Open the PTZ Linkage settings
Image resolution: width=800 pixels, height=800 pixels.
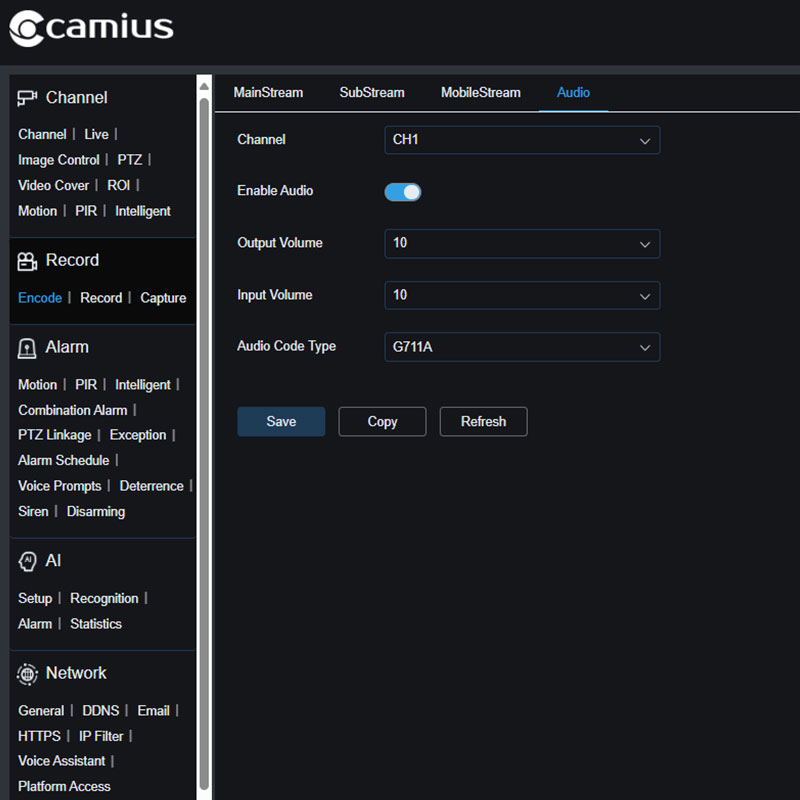[54, 435]
